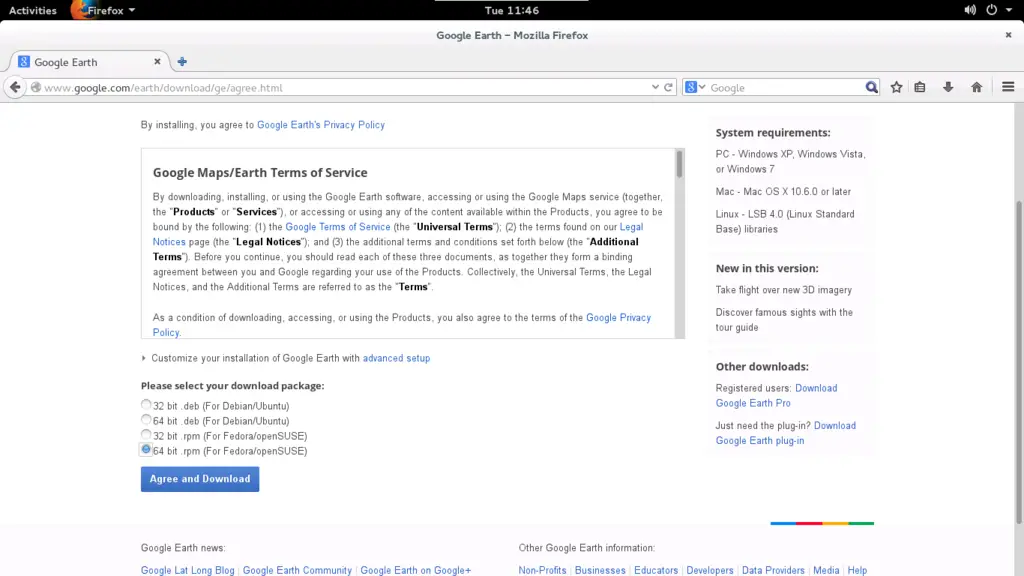This screenshot has width=1024, height=576.
Task: Switch to the Google Earth tab
Action: pos(90,61)
